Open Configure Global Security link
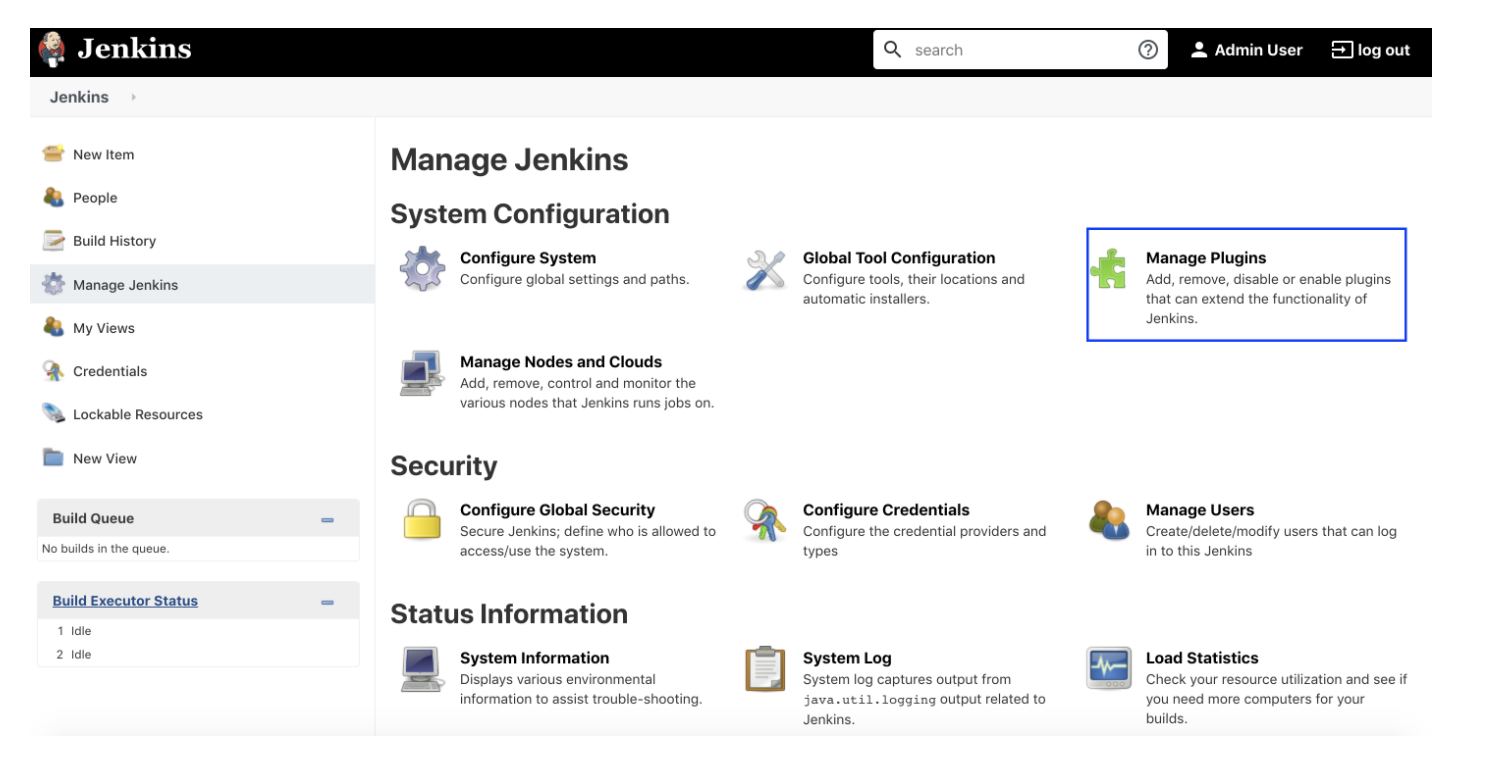This screenshot has height=778, width=1494. (x=557, y=510)
